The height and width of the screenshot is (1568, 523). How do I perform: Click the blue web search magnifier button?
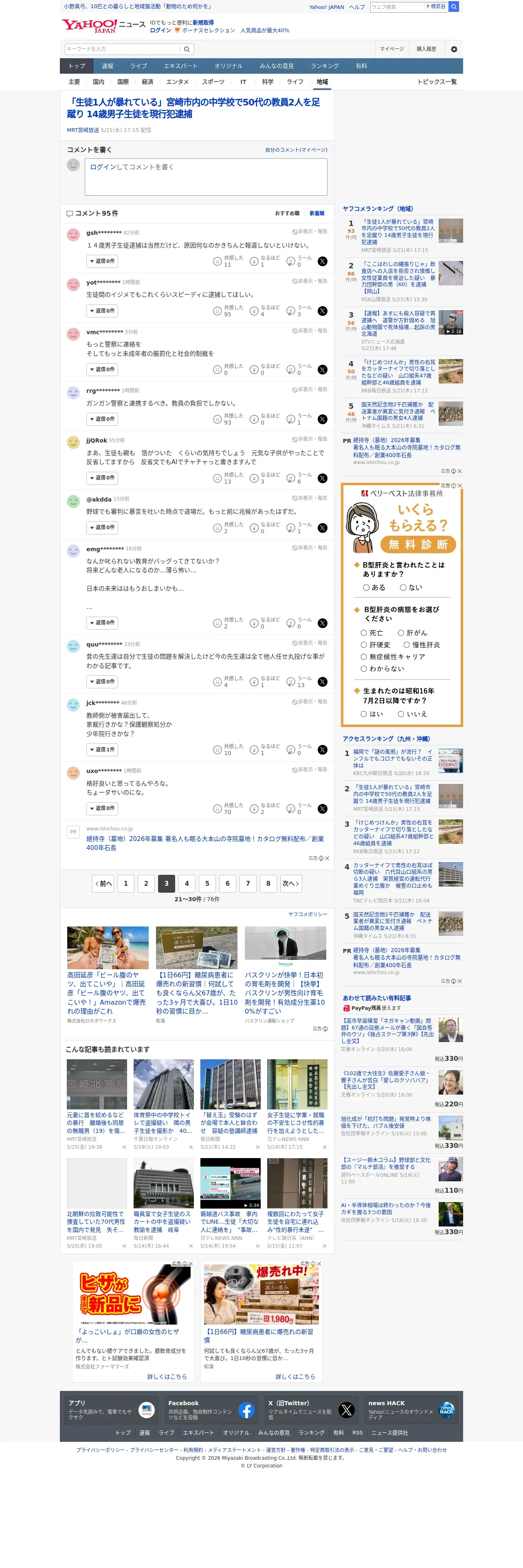point(454,7)
